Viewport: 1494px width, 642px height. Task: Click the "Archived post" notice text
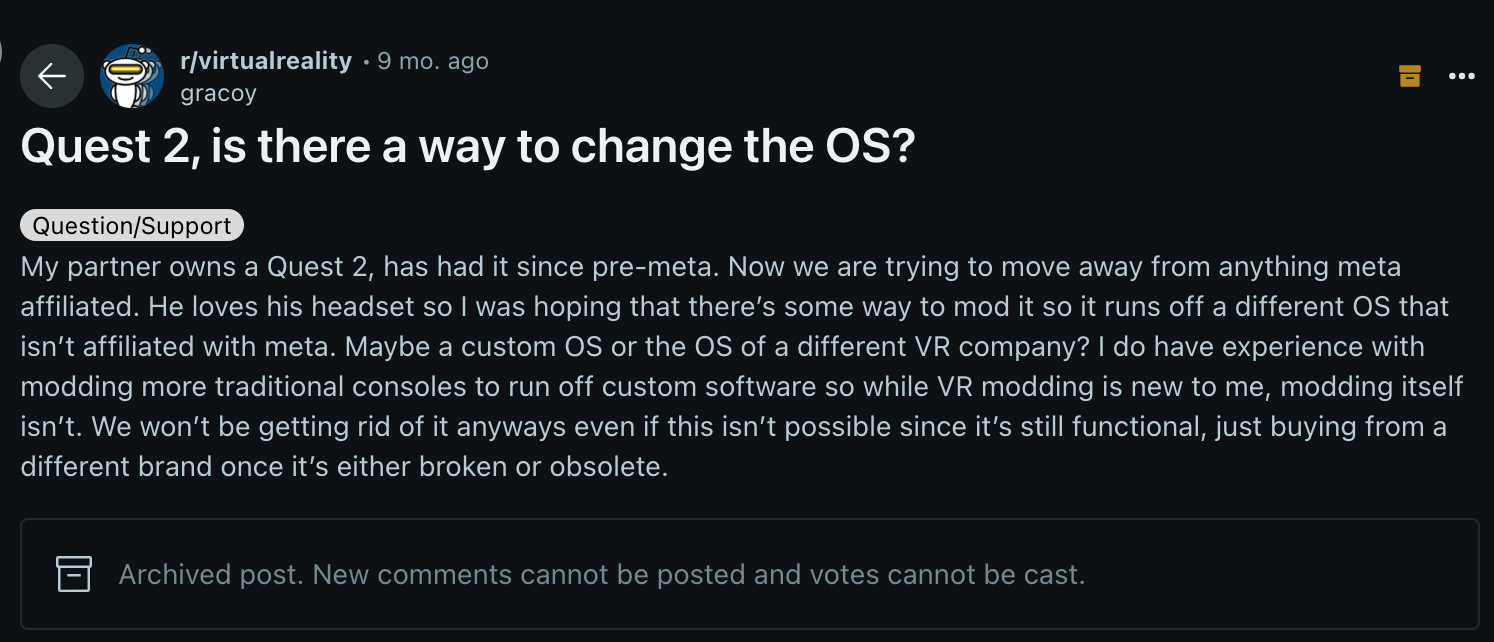tap(212, 575)
